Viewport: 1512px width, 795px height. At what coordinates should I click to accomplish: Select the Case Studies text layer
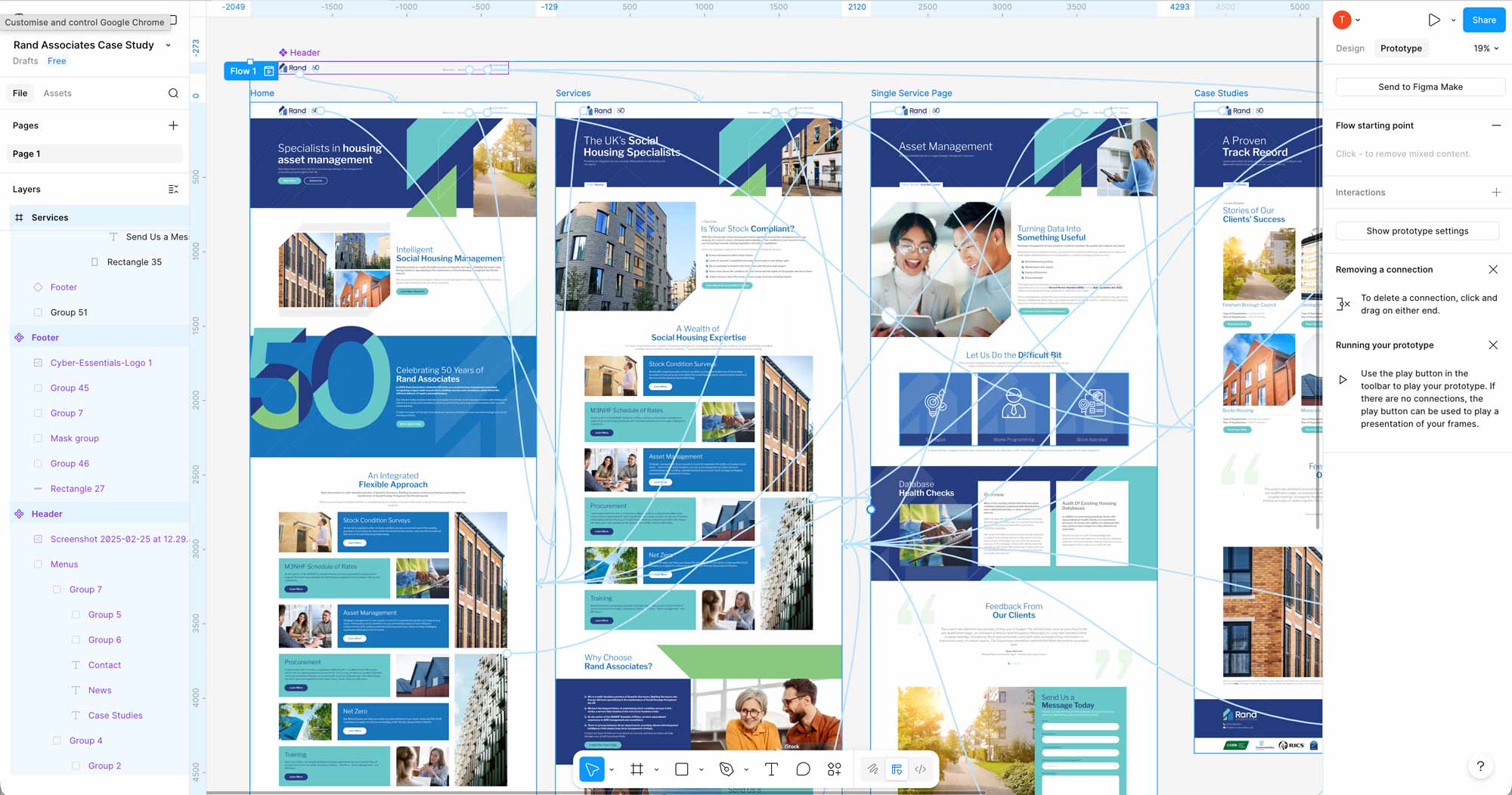click(115, 716)
